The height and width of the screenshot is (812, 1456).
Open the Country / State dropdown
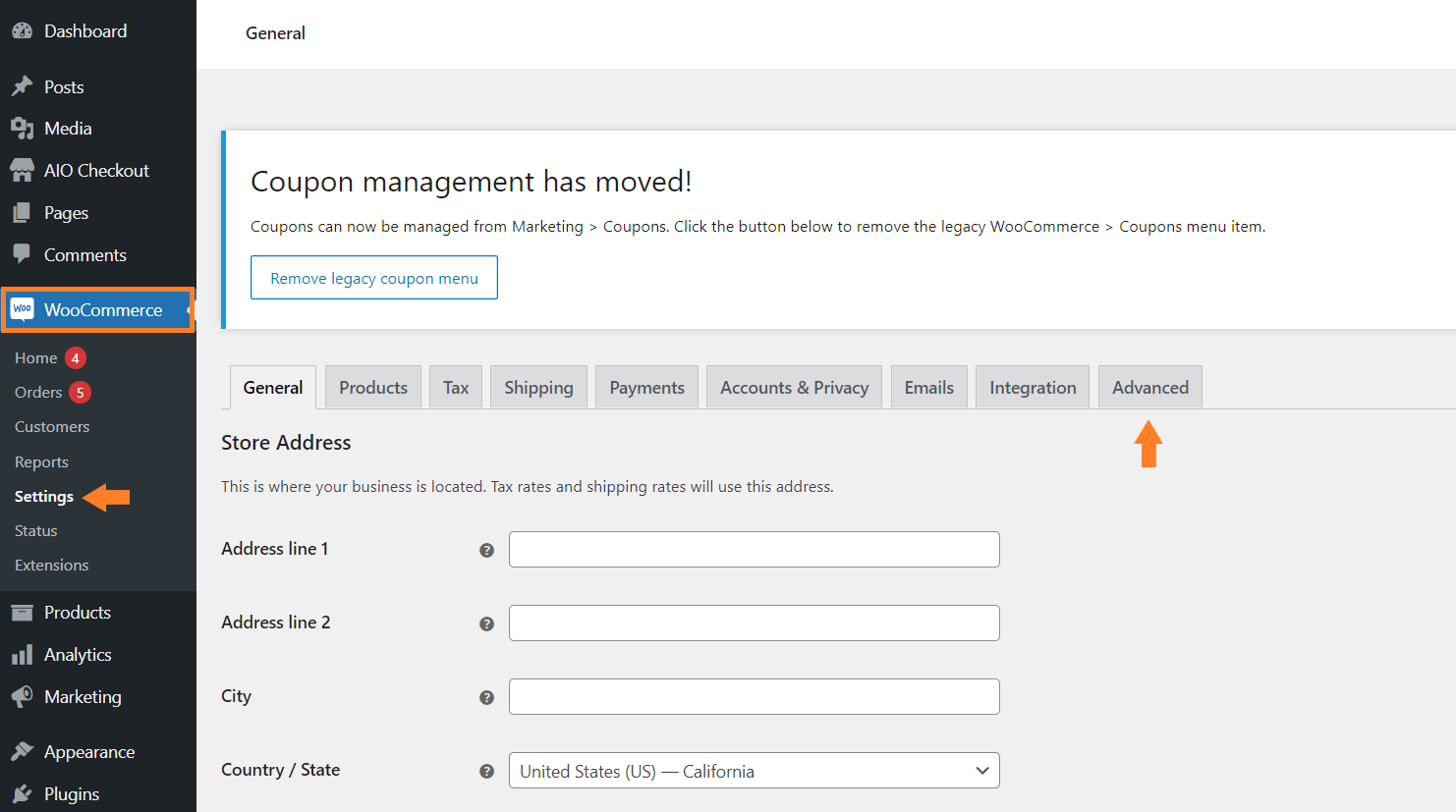coord(754,771)
